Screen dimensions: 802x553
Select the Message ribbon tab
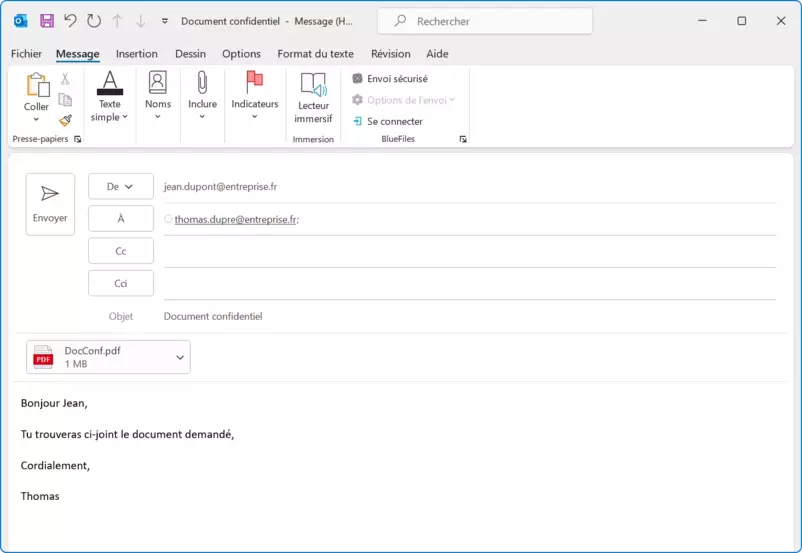coord(78,54)
